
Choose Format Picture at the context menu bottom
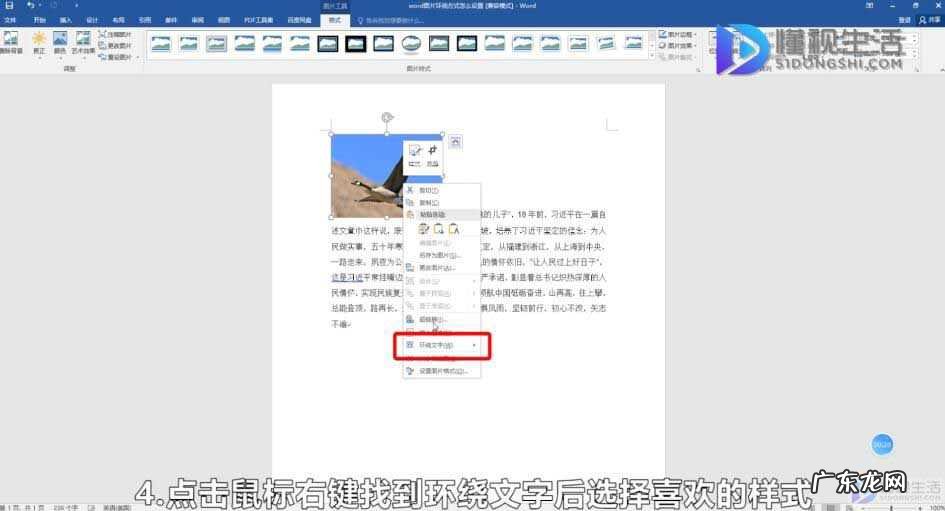[x=442, y=371]
